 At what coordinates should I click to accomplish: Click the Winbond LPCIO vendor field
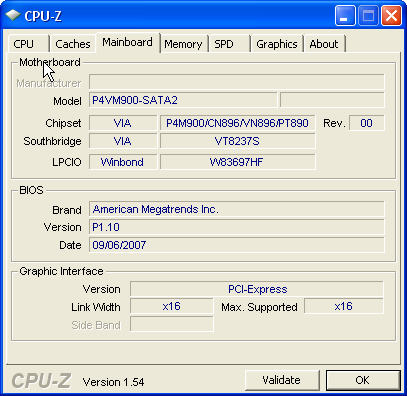(123, 162)
